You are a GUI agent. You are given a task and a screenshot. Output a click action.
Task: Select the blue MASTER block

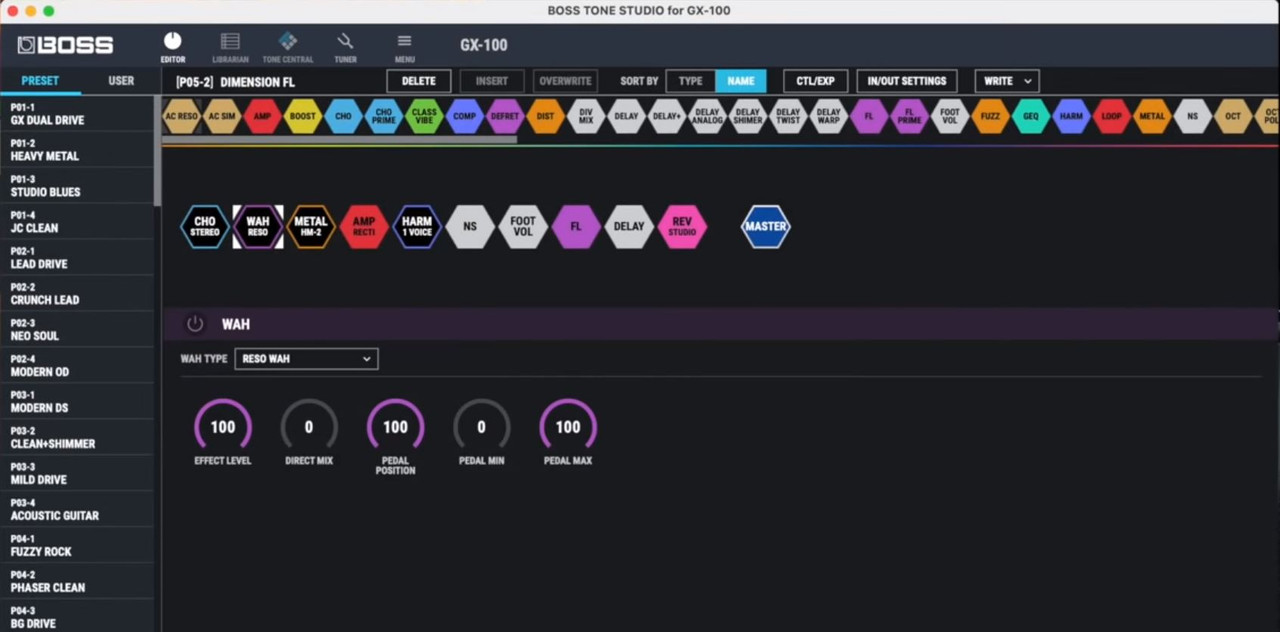click(x=765, y=227)
